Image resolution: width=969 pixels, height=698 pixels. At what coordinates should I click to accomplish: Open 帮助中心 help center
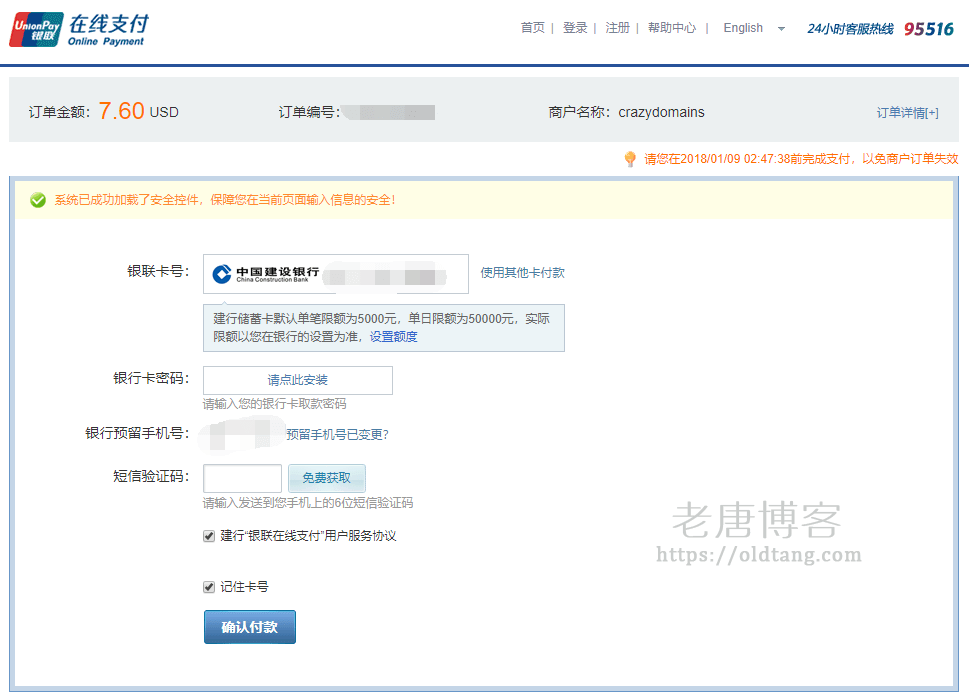click(x=672, y=28)
